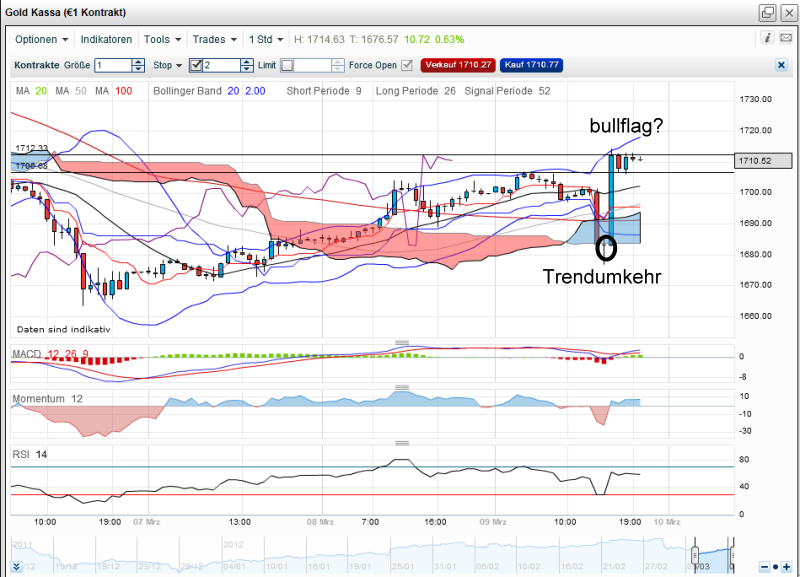This screenshot has height=577, width=800.
Task: Click the Verkauf 1710.27 sell icon button
Action: pyautogui.click(x=458, y=63)
